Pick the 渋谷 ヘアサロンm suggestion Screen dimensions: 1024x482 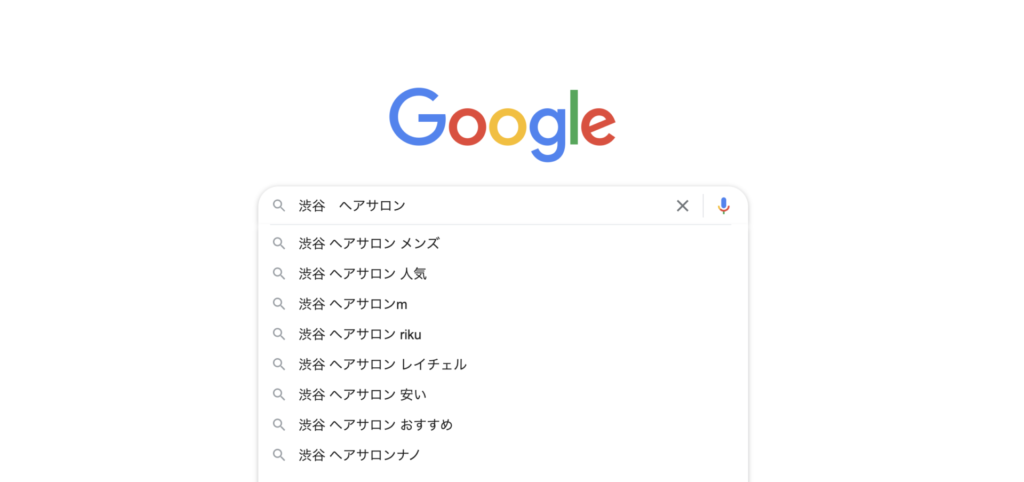[503, 304]
